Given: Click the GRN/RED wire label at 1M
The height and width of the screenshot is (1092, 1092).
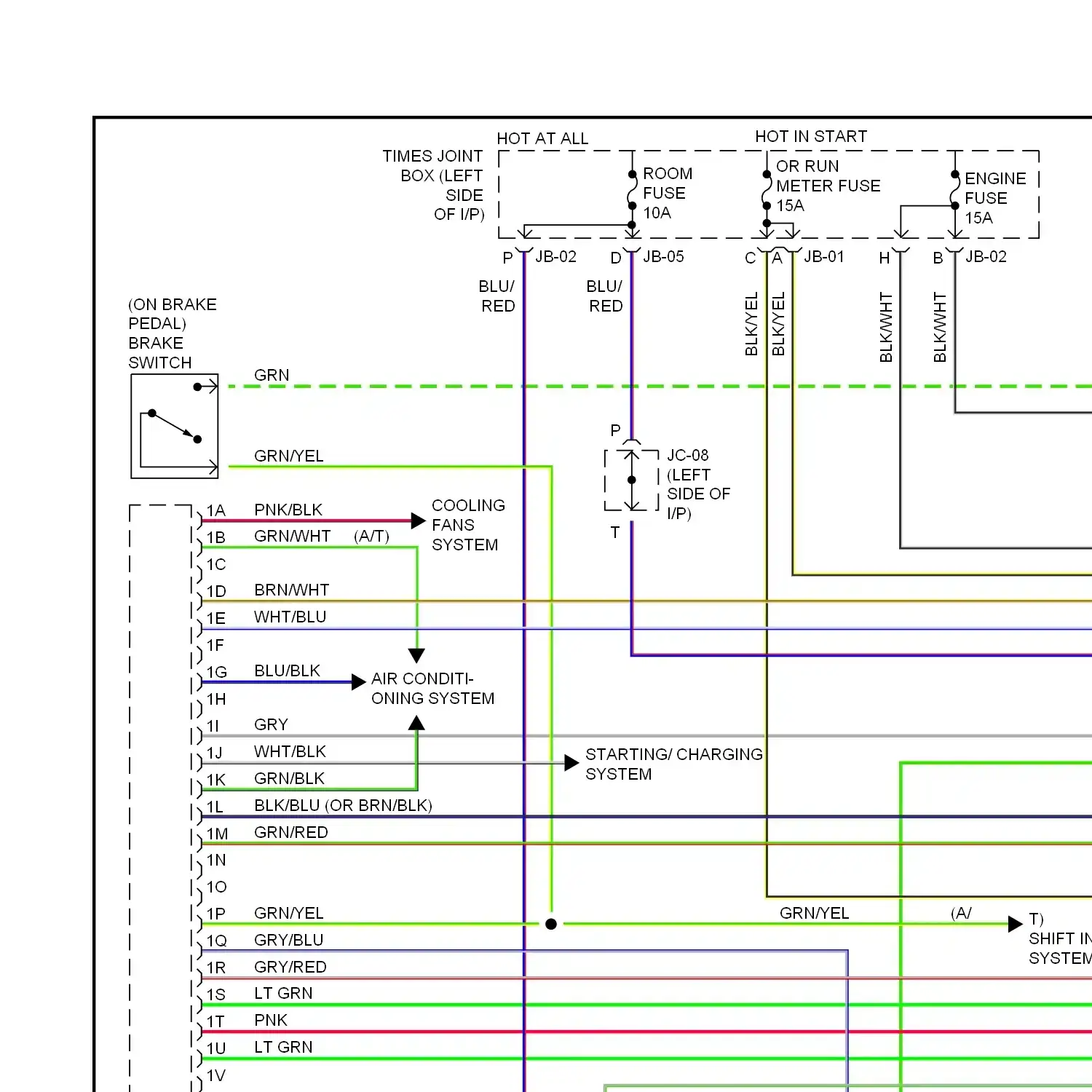Looking at the screenshot, I should tap(291, 832).
